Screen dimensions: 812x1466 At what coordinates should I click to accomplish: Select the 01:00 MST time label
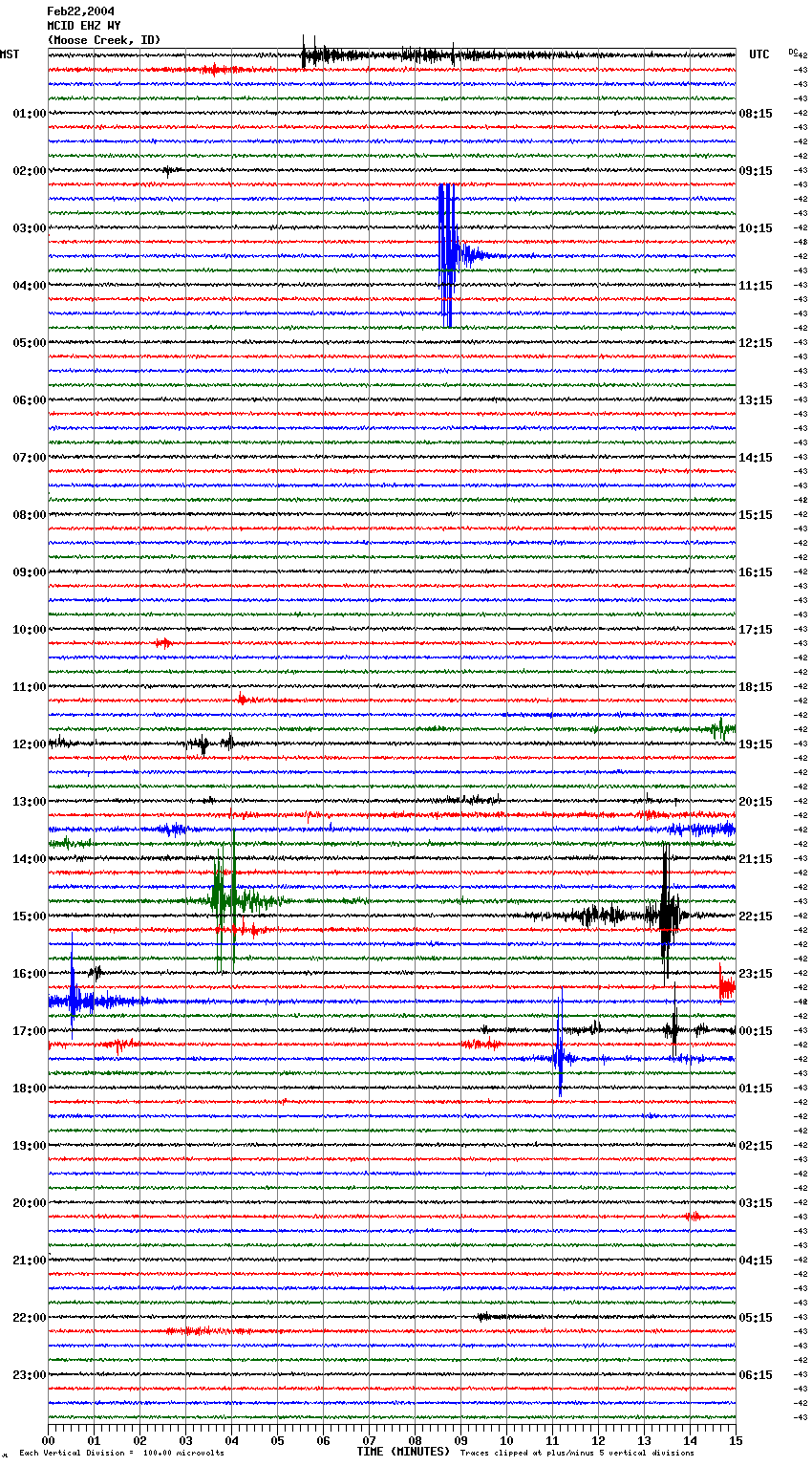pos(29,114)
